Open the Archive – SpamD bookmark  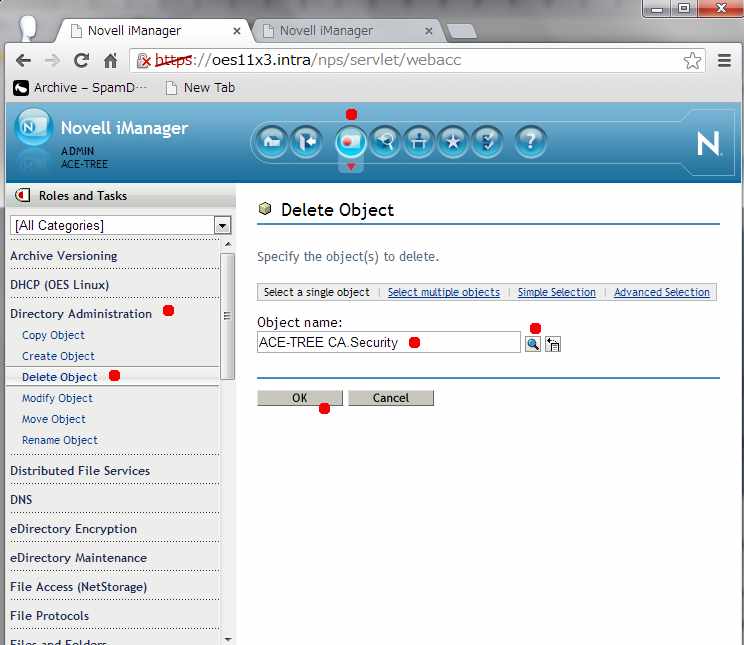point(80,88)
